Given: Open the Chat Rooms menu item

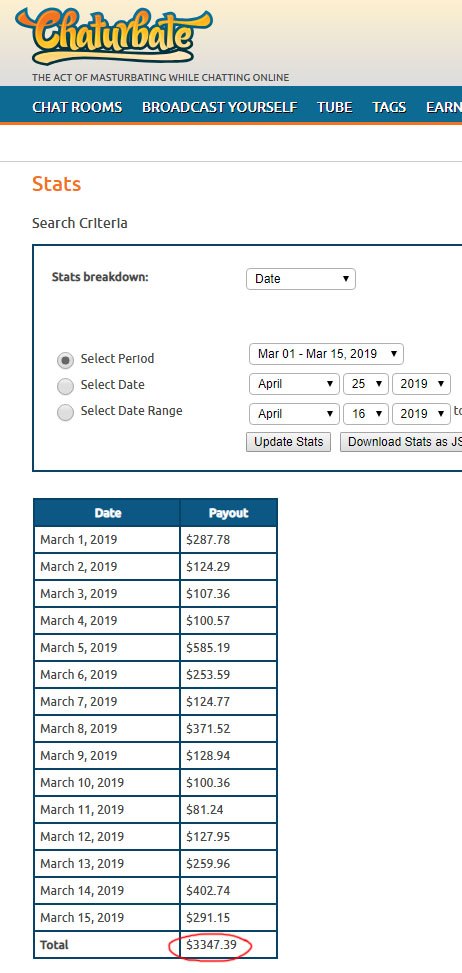Looking at the screenshot, I should point(77,107).
